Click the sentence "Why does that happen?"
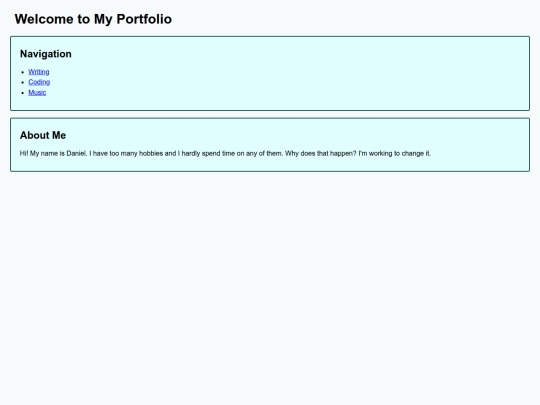 [321, 154]
